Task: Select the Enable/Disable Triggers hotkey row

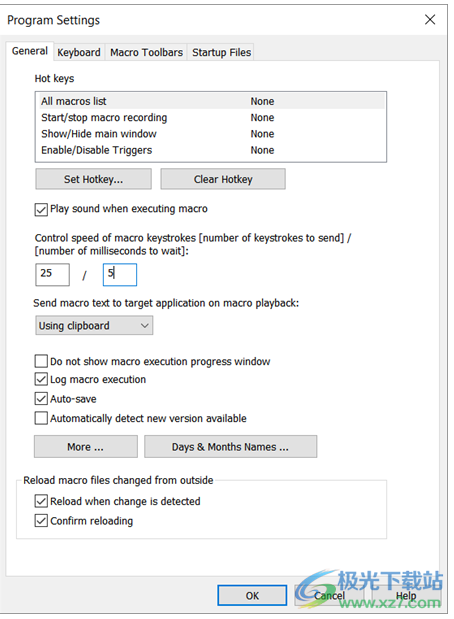Action: [x=211, y=150]
